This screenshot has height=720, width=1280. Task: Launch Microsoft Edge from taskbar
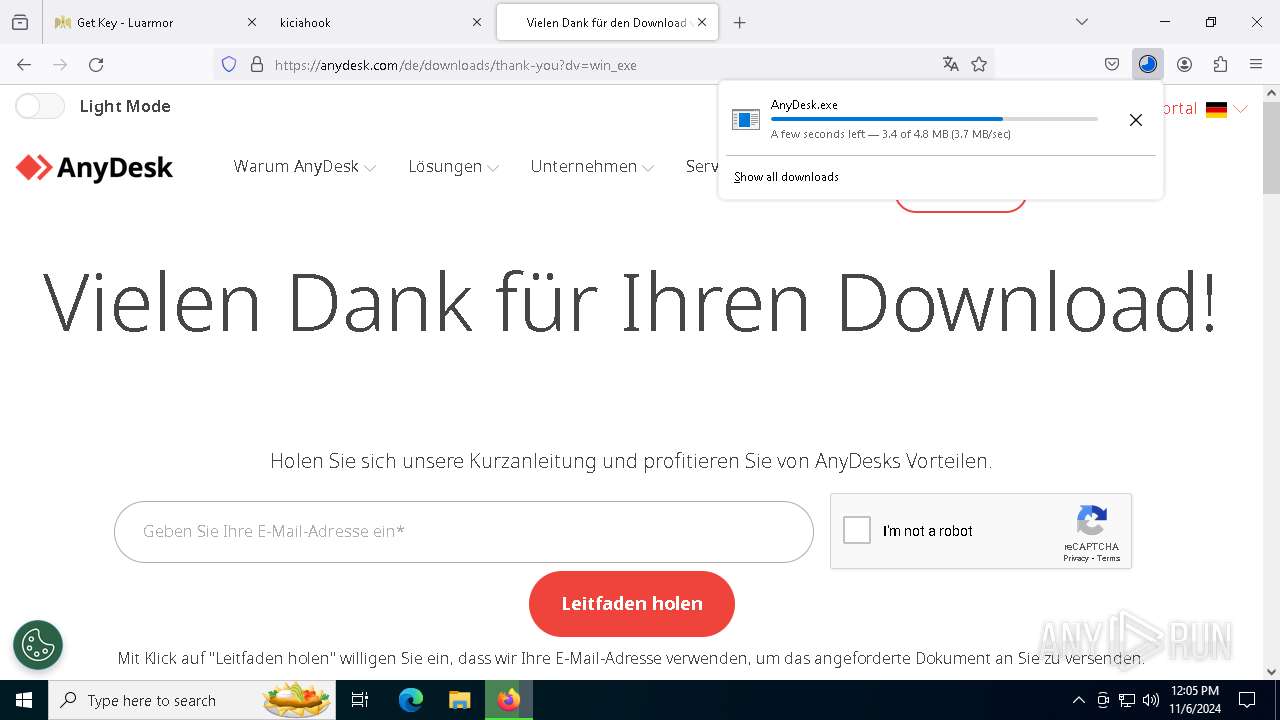411,700
